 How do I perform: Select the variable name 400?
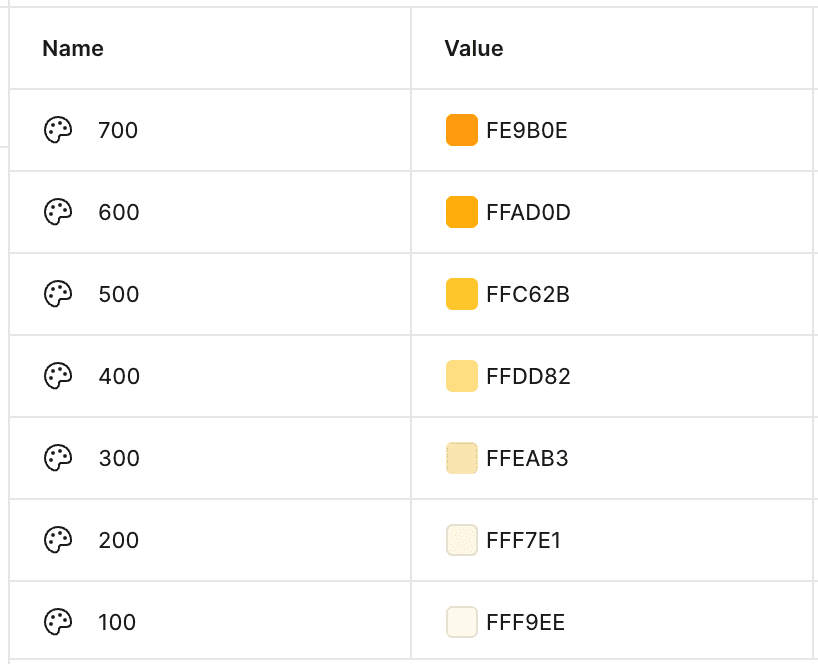[x=119, y=376]
